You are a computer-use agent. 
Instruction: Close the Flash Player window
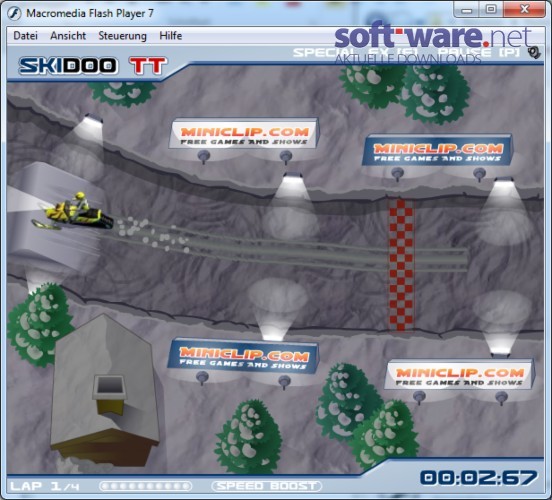525,10
